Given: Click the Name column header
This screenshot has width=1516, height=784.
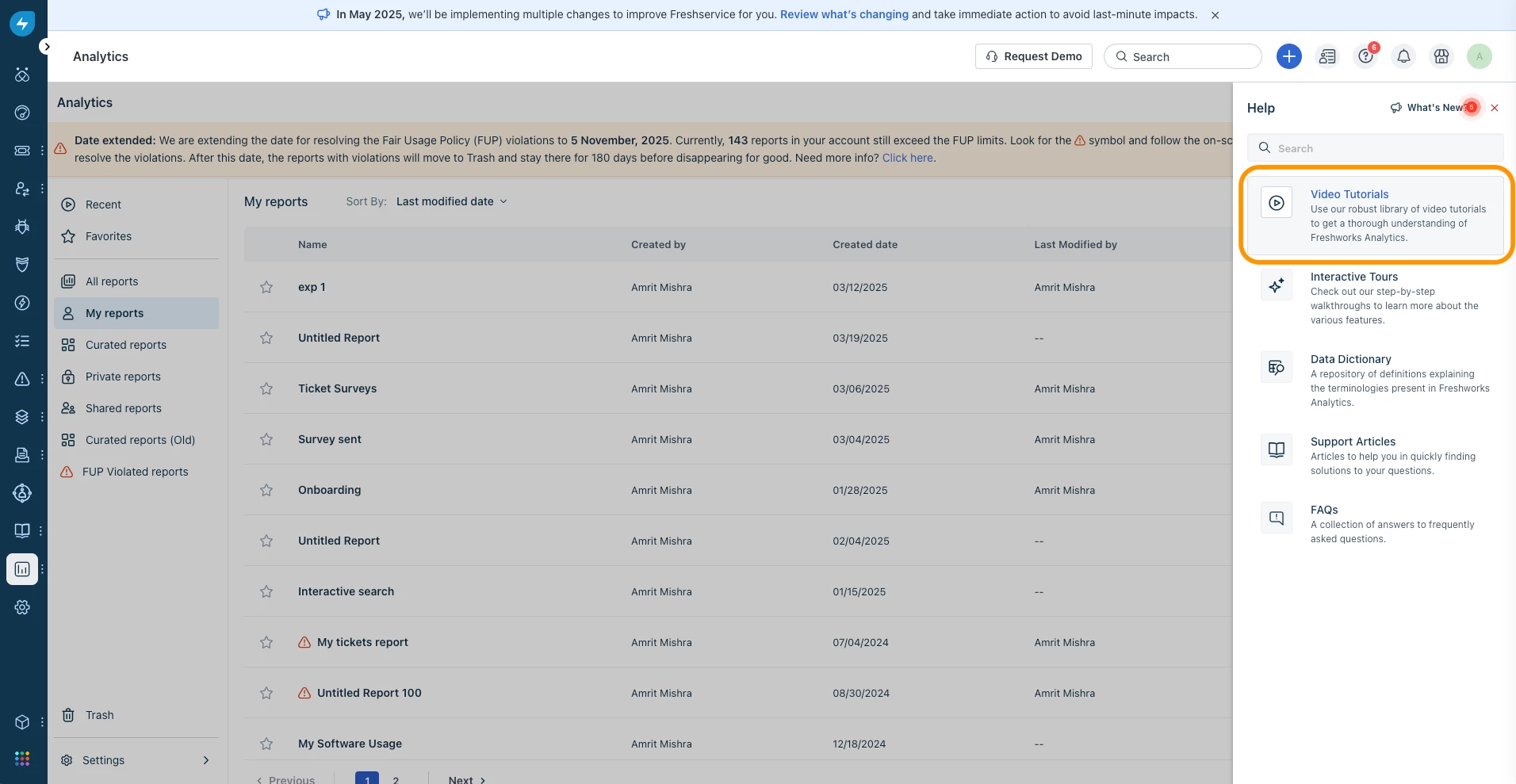Looking at the screenshot, I should [312, 244].
